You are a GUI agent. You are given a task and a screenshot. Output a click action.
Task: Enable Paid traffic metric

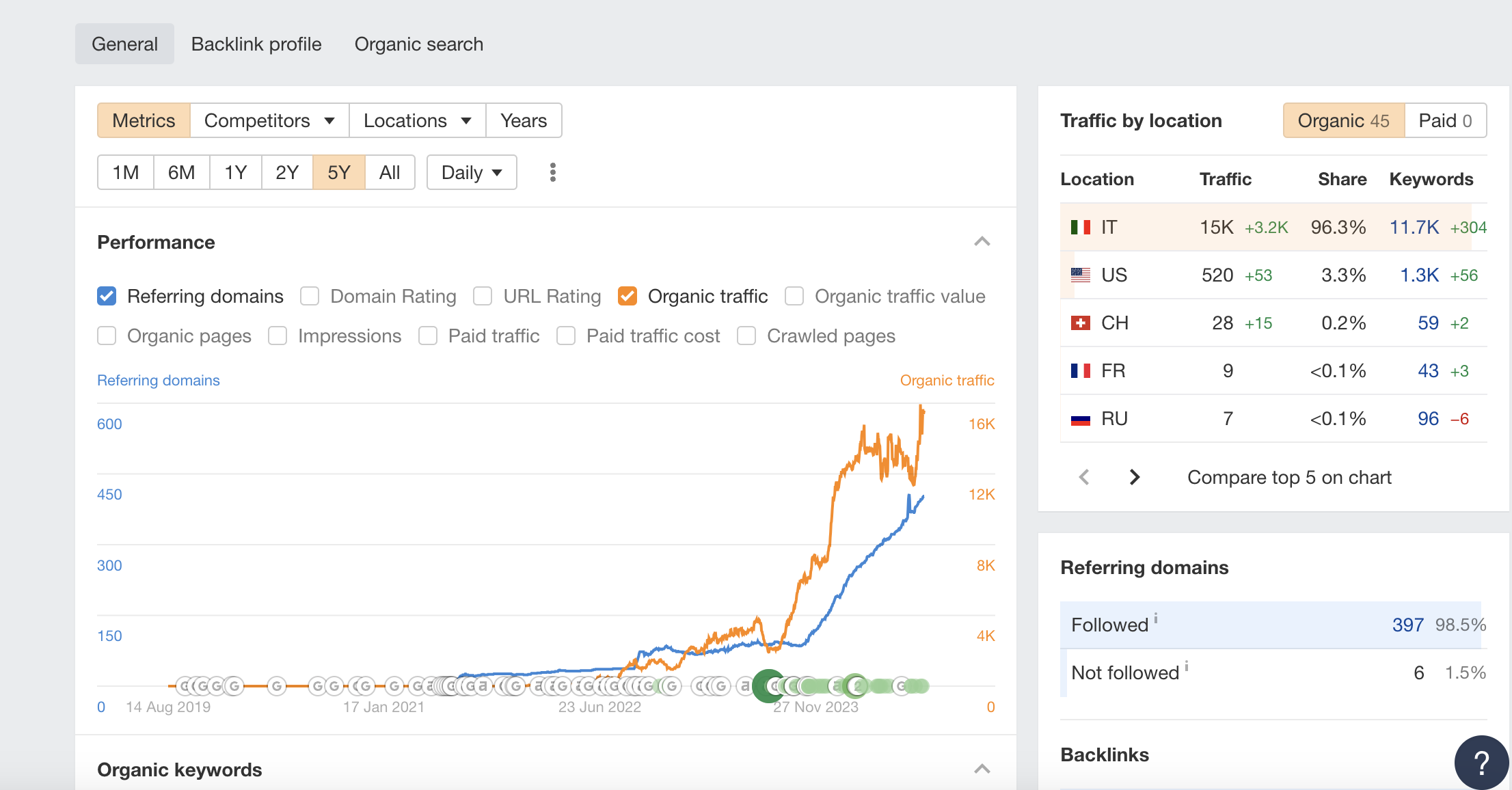pyautogui.click(x=428, y=336)
